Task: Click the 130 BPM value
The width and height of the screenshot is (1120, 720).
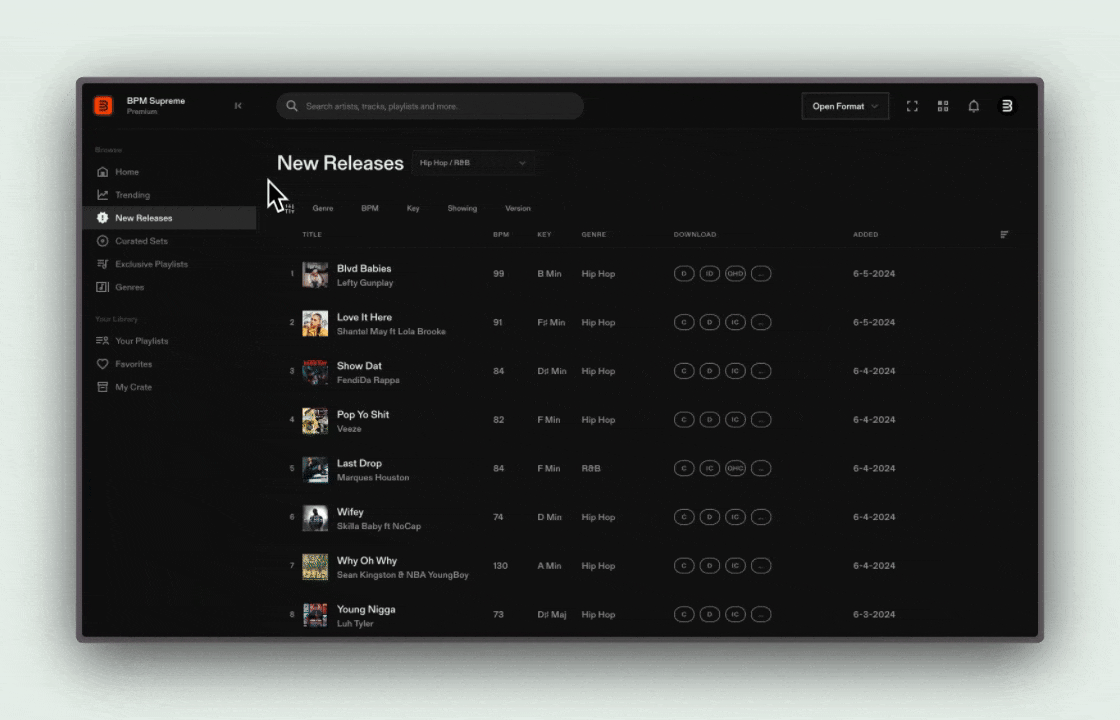Action: (x=500, y=565)
